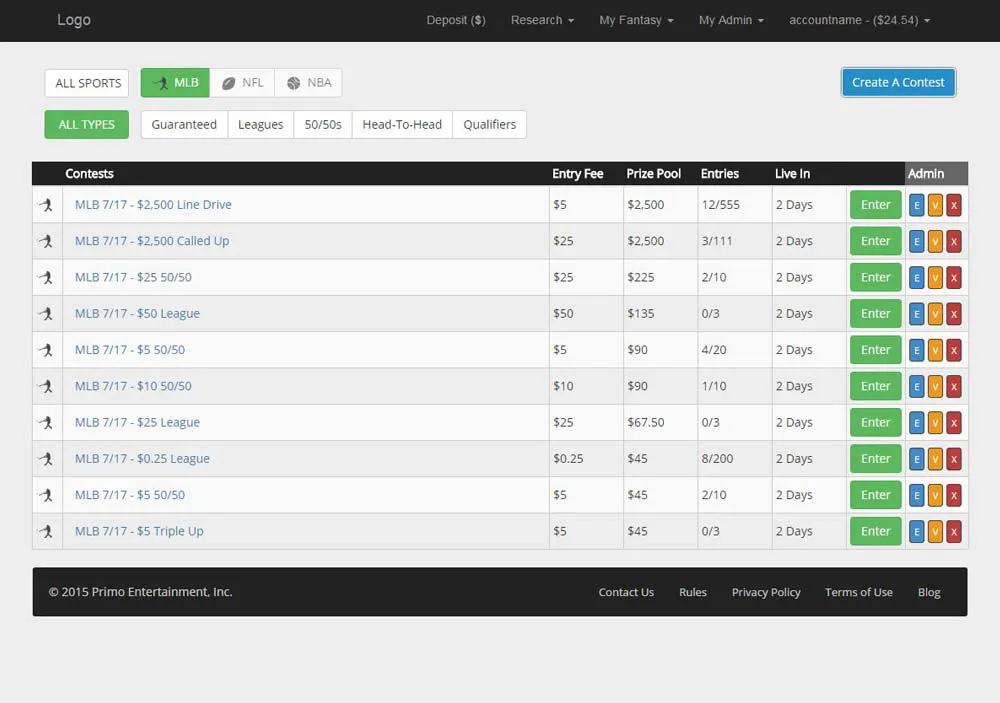Sort by the Prize Pool column header

[653, 174]
